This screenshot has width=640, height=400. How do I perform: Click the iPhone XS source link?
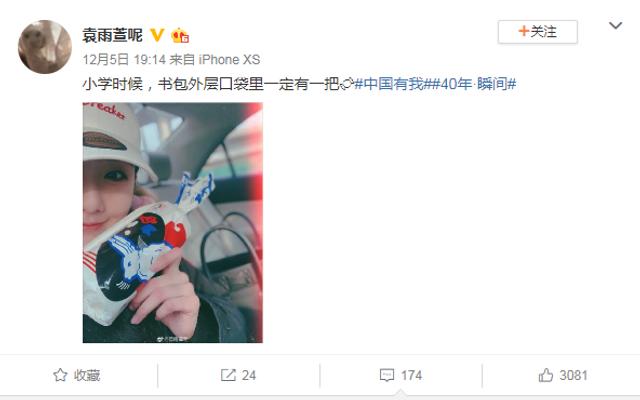[229, 60]
